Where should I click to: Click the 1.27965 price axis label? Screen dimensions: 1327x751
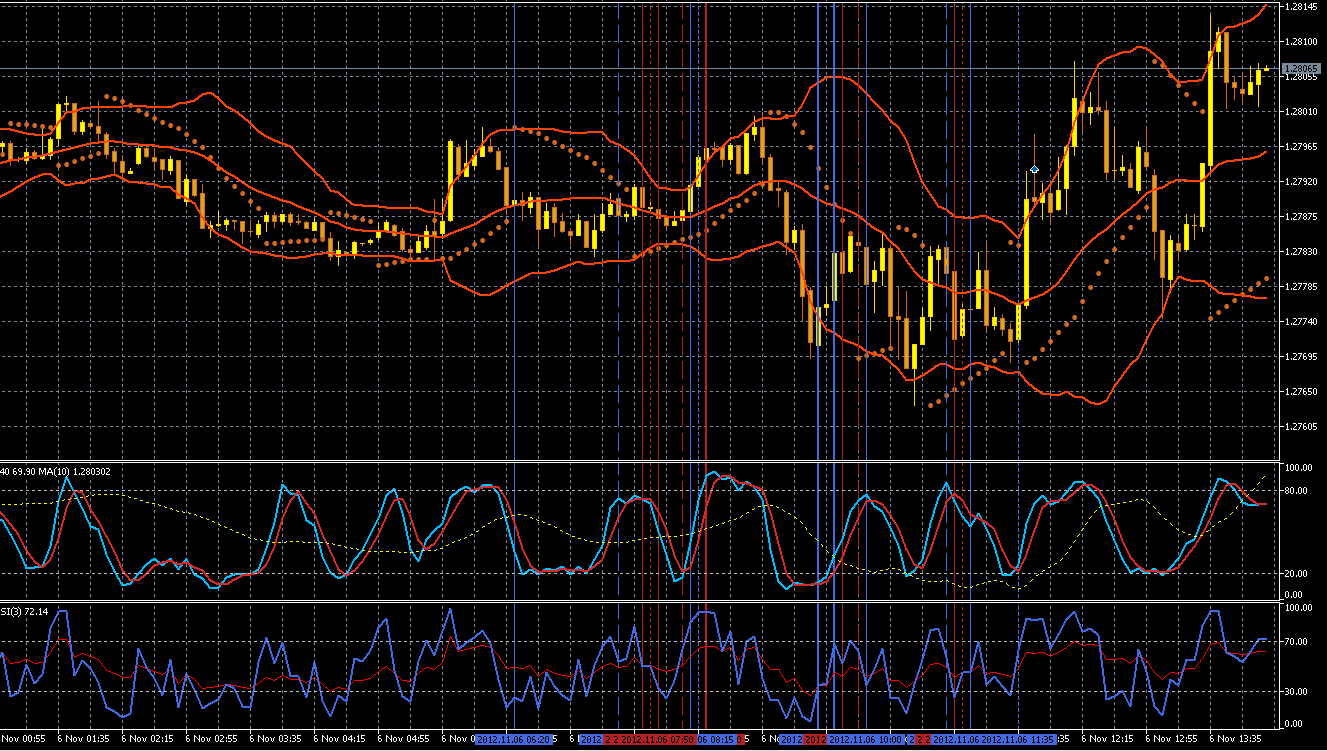click(x=1301, y=147)
